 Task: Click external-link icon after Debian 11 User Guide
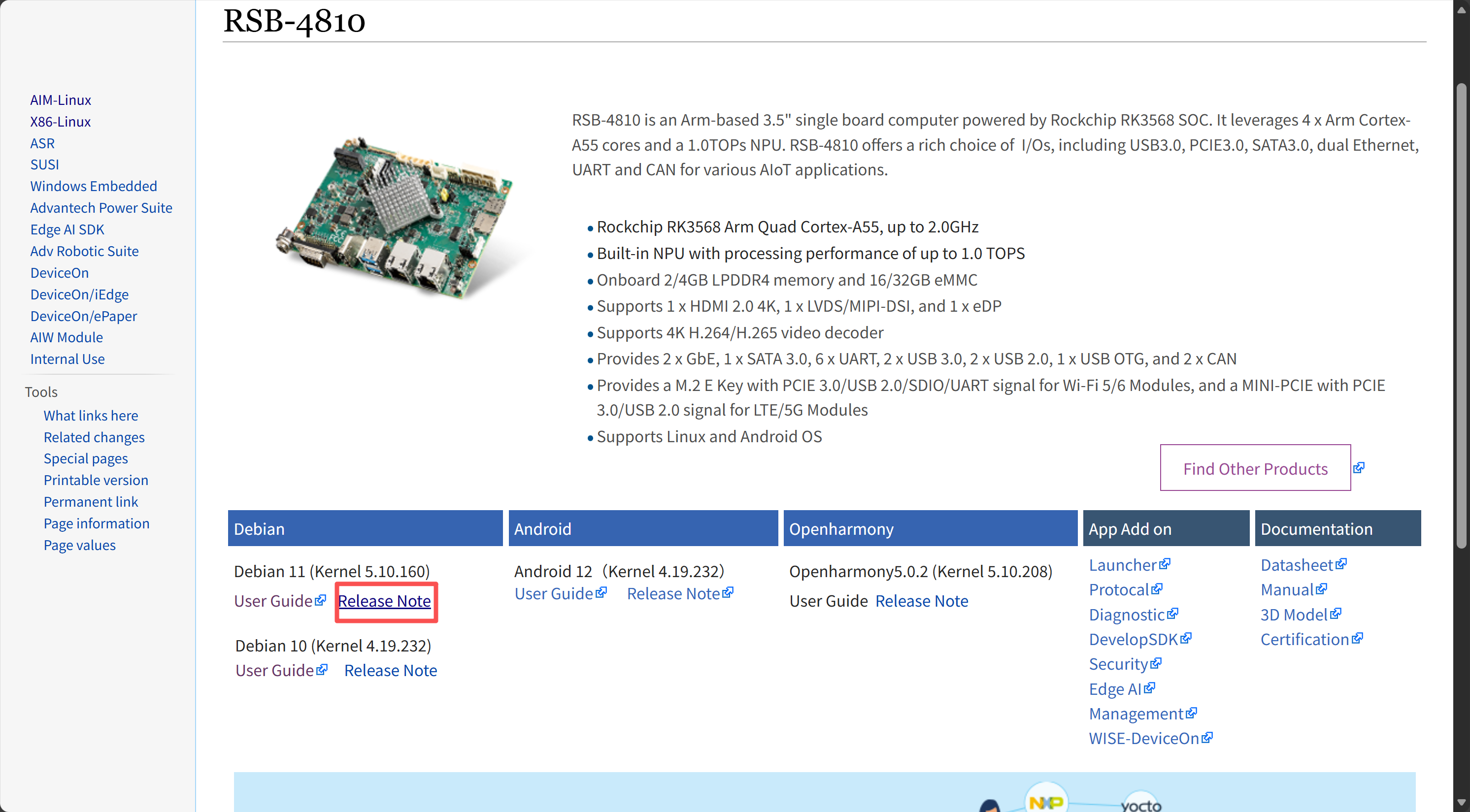click(321, 600)
